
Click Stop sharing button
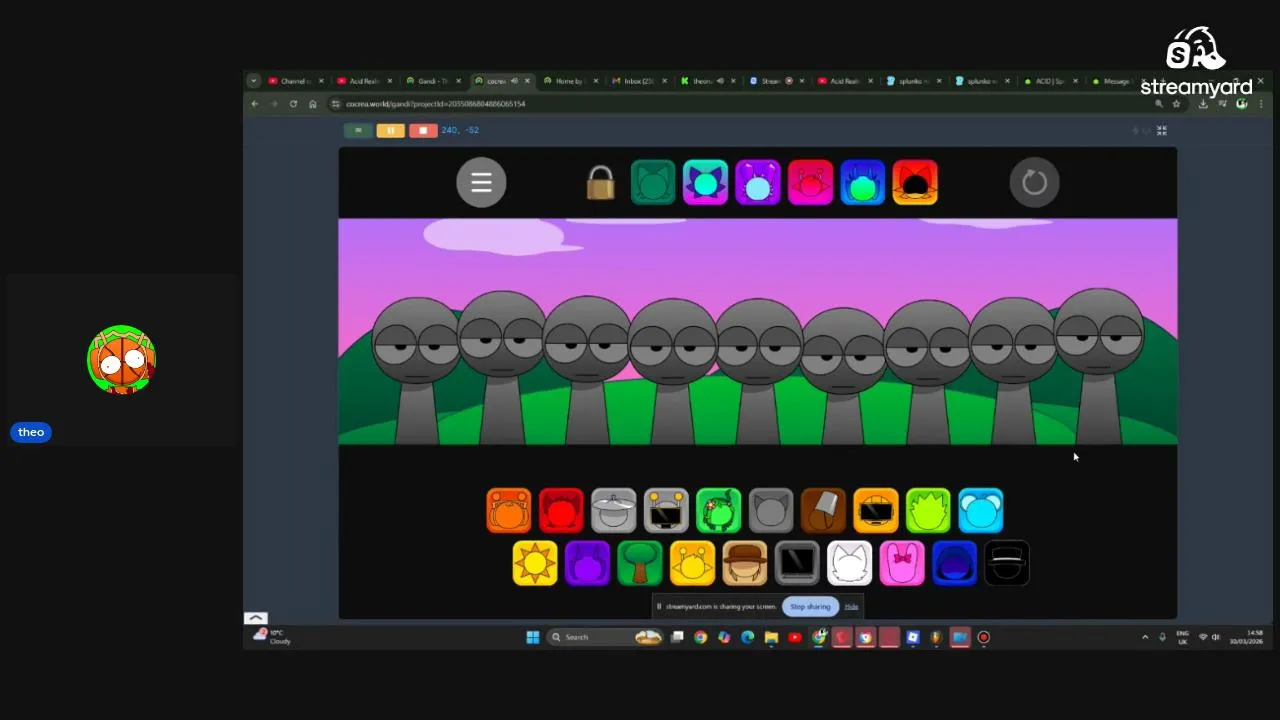(x=810, y=606)
